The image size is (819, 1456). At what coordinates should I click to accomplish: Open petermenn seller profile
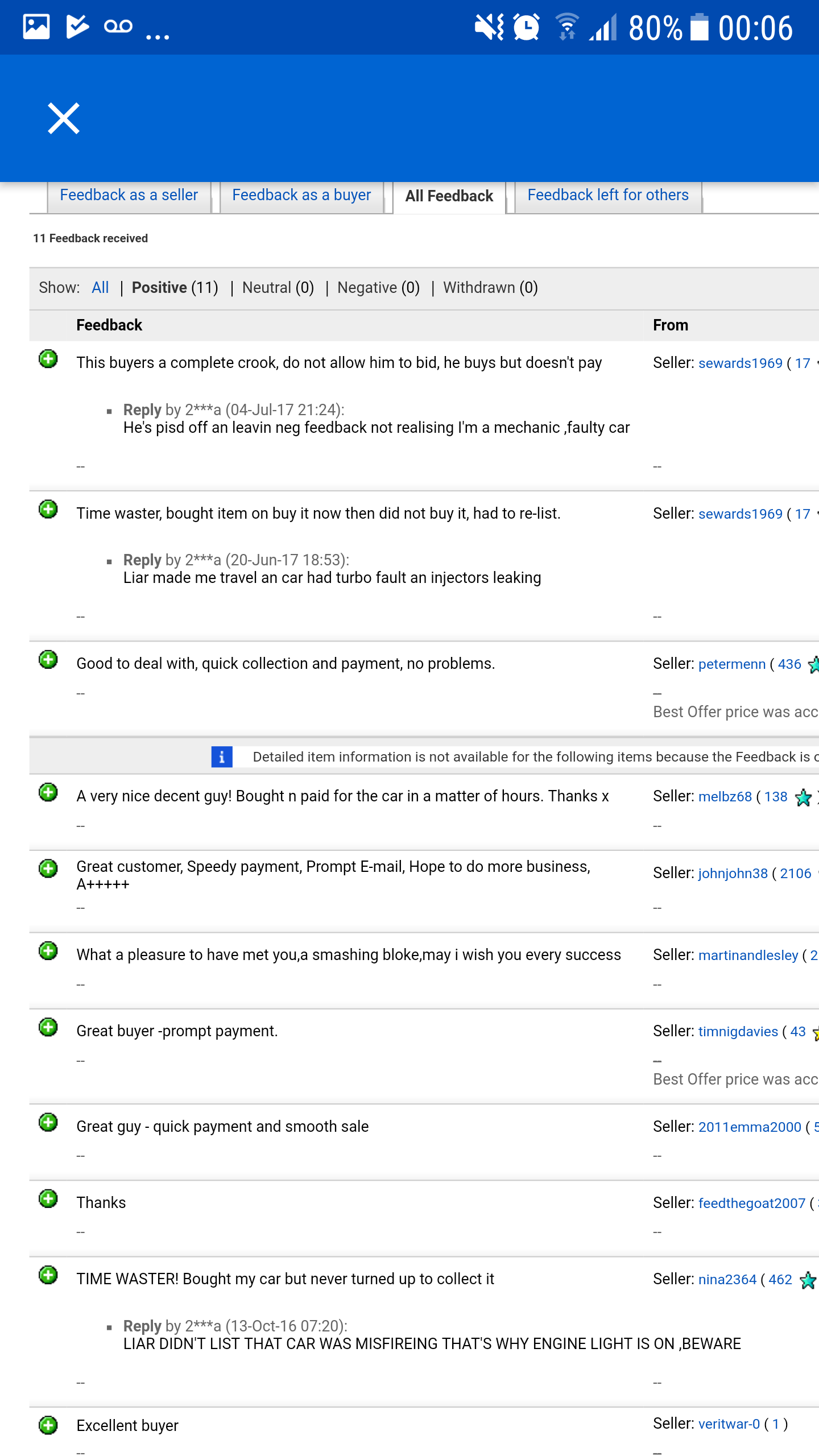(732, 664)
